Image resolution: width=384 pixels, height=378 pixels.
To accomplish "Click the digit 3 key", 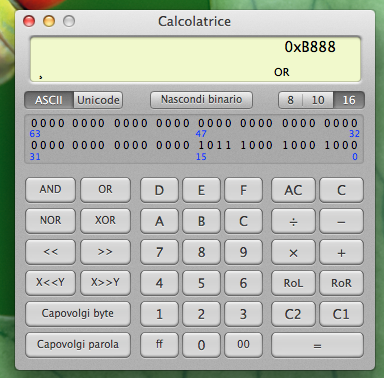I will point(243,314).
